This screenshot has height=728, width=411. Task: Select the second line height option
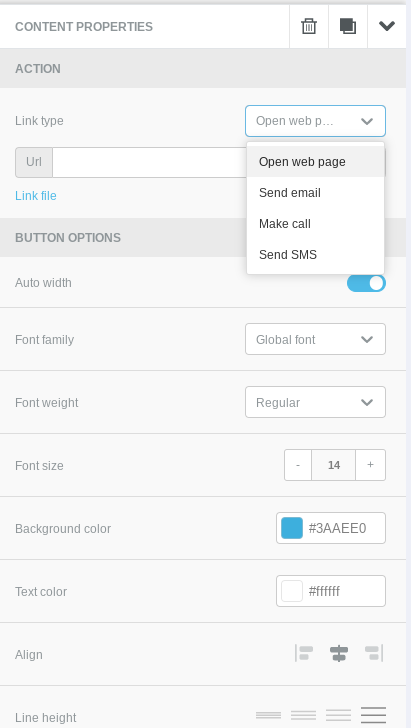(303, 715)
